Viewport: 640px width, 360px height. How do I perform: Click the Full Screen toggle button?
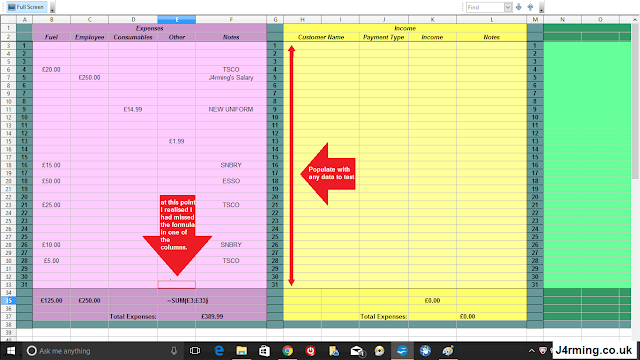click(x=27, y=7)
